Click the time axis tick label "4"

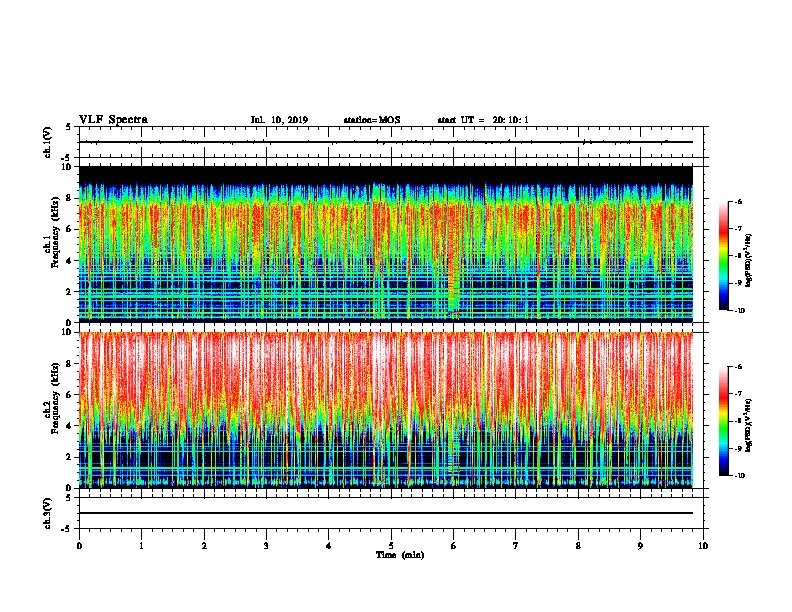329,546
